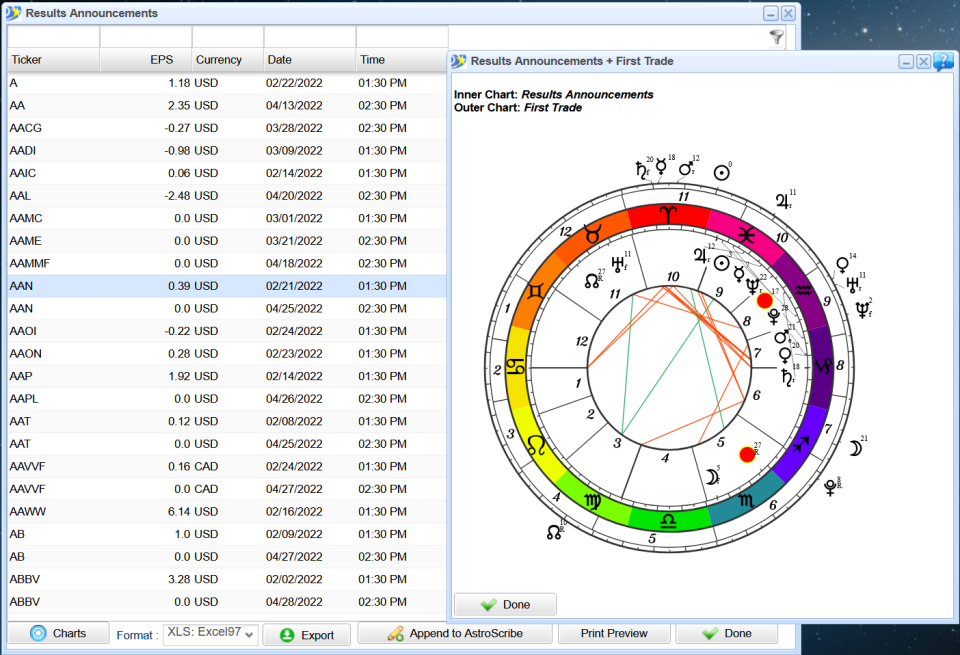This screenshot has width=960, height=655.
Task: Click the outer chart Jupiter symbol
Action: pyautogui.click(x=782, y=201)
